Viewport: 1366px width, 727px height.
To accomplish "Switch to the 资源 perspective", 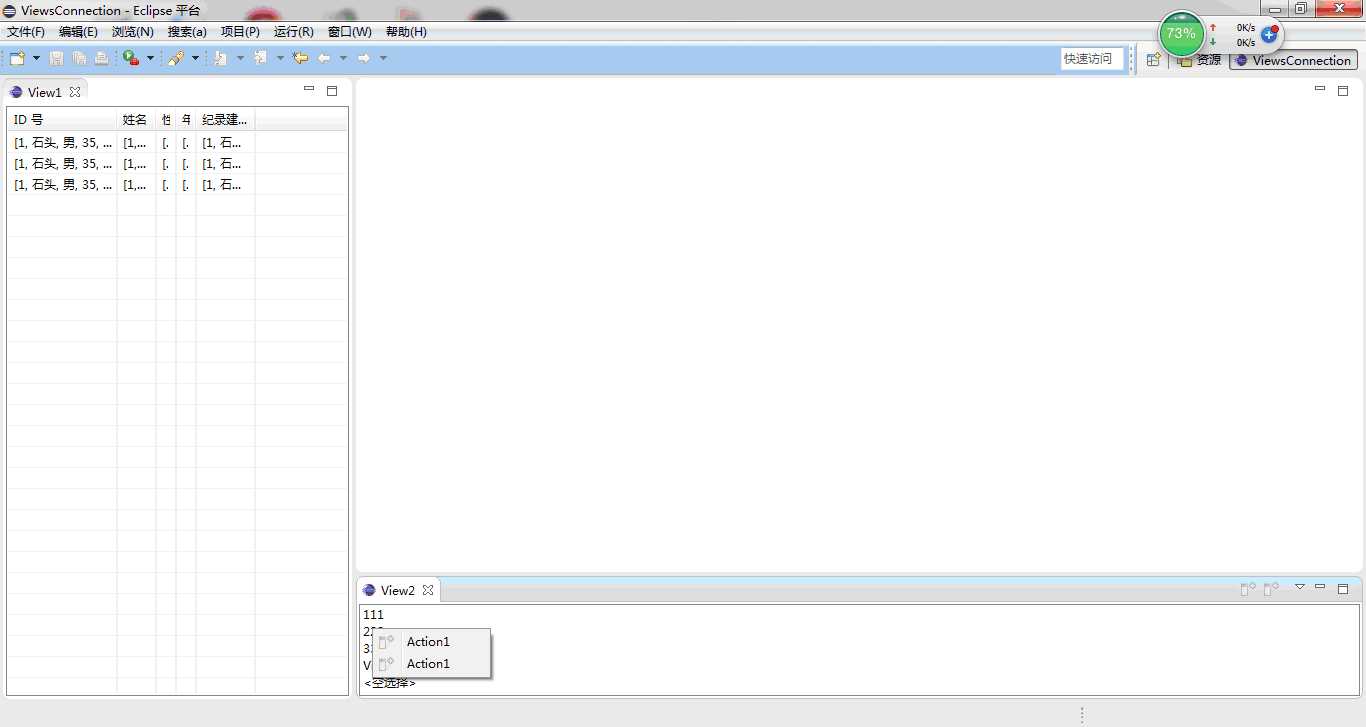I will click(x=1199, y=60).
